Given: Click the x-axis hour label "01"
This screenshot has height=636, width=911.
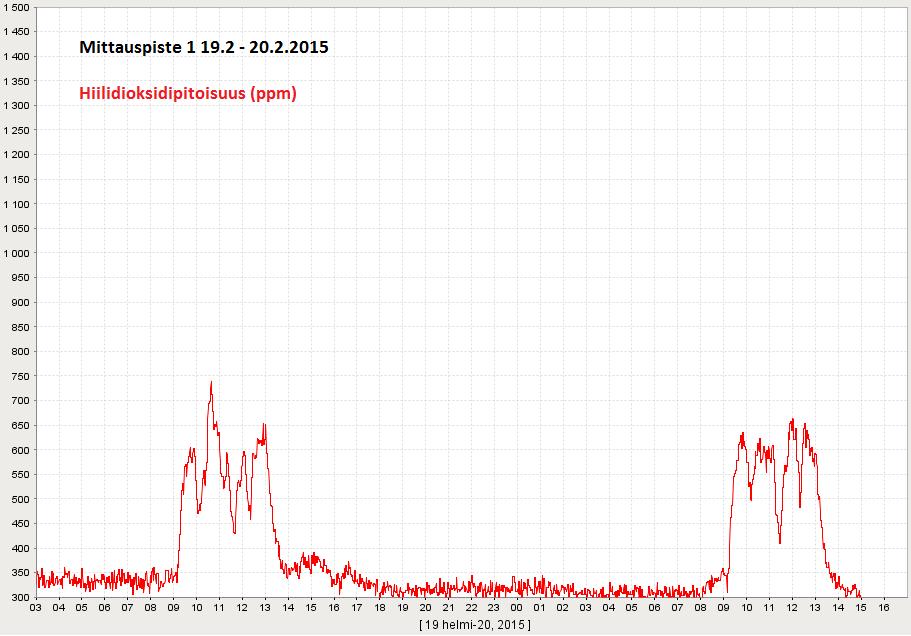Looking at the screenshot, I should pos(540,608).
